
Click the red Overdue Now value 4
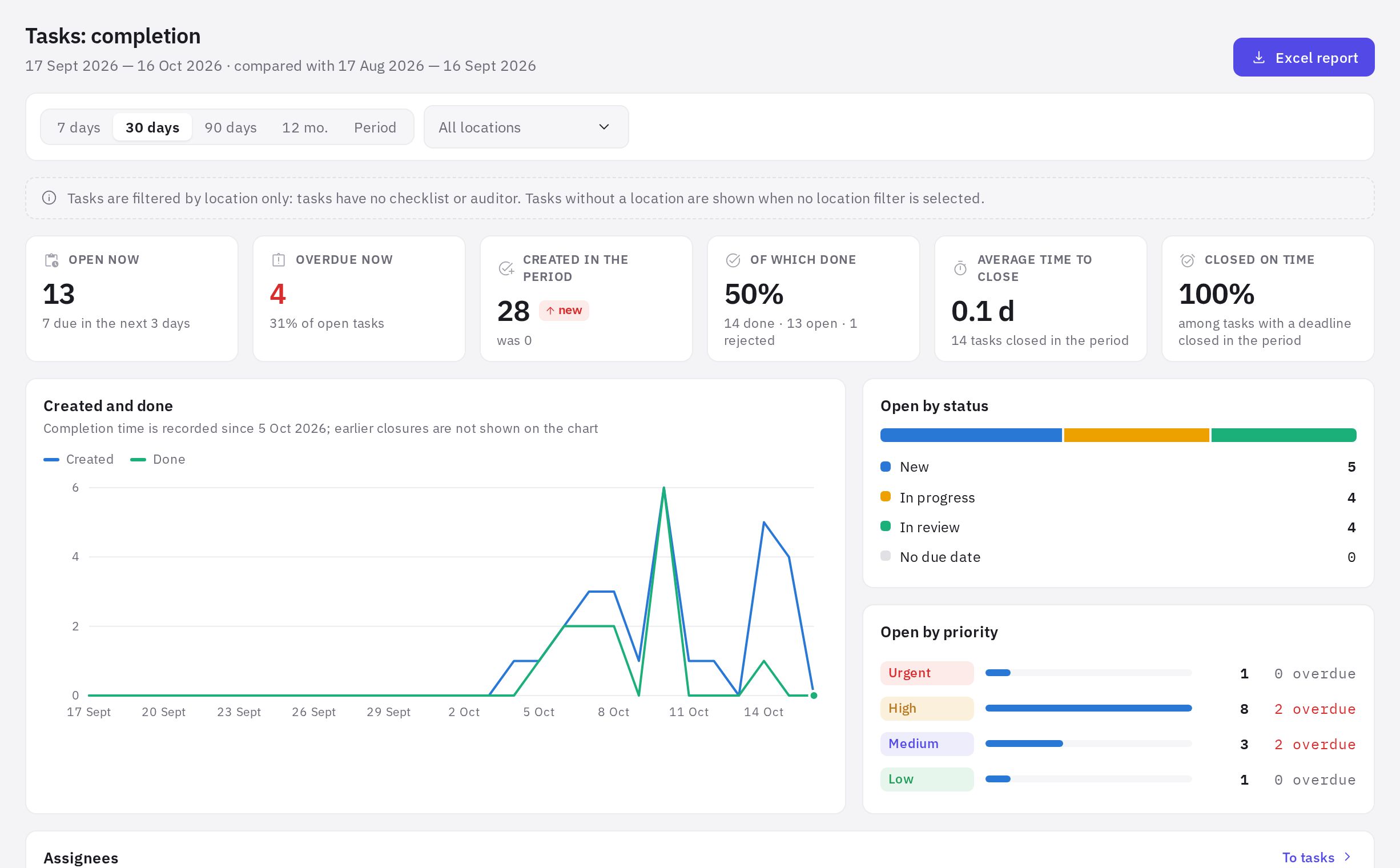point(278,294)
